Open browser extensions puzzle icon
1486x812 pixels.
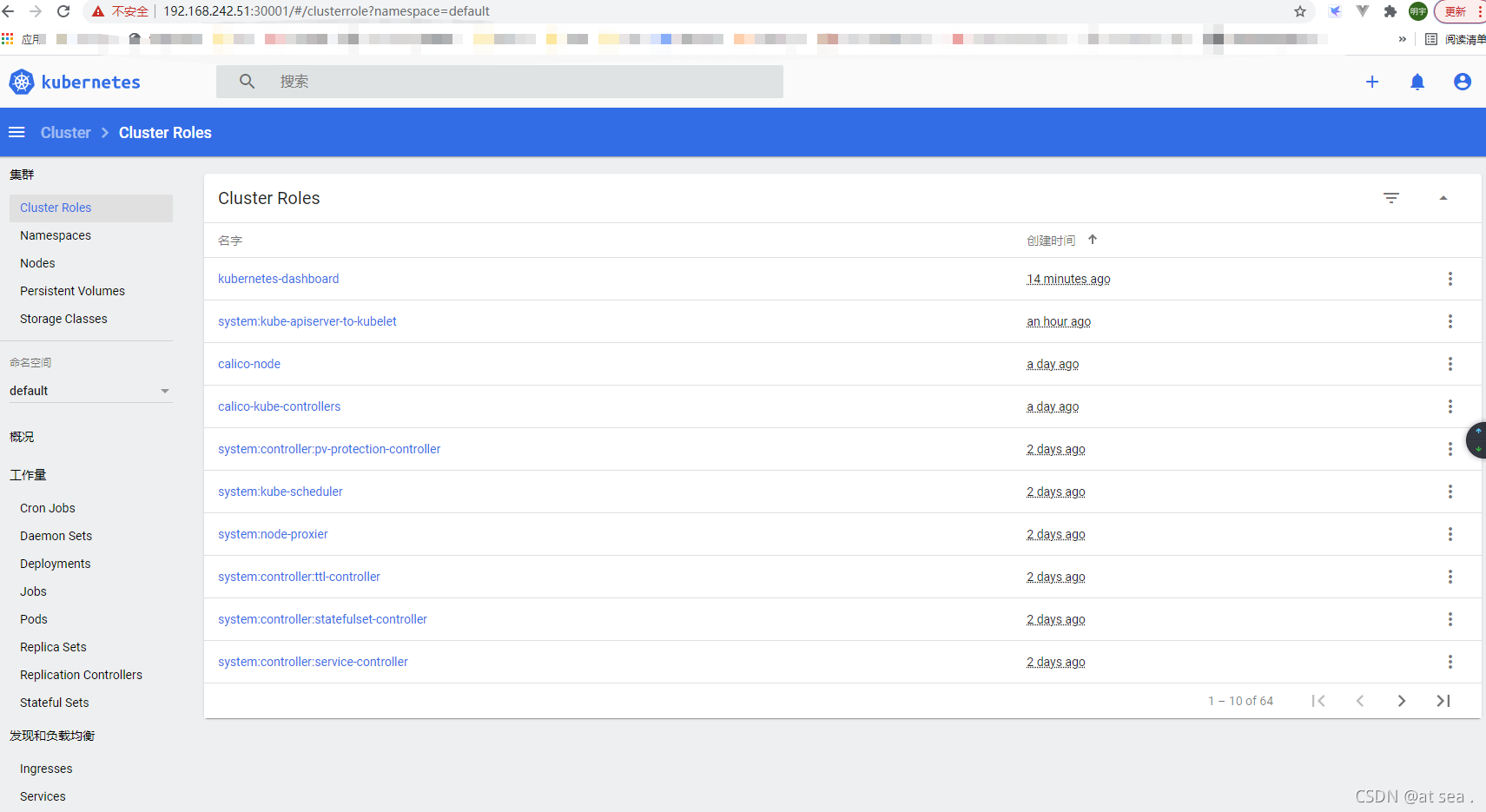click(1390, 11)
